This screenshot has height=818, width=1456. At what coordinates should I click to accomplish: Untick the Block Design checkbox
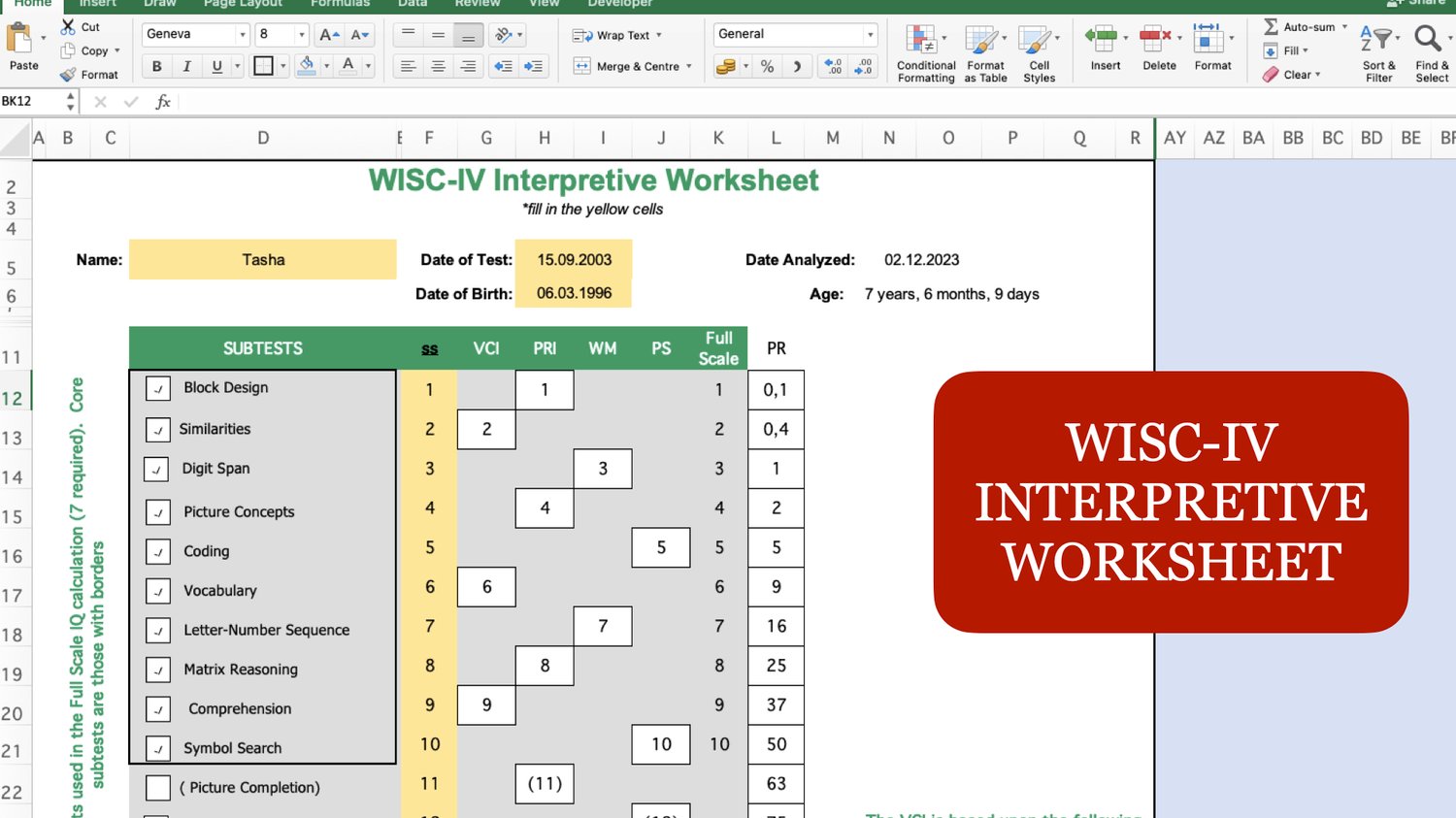click(158, 388)
